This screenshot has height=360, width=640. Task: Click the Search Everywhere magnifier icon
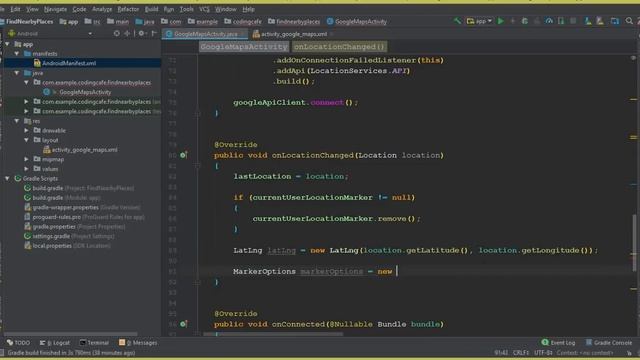pos(629,21)
